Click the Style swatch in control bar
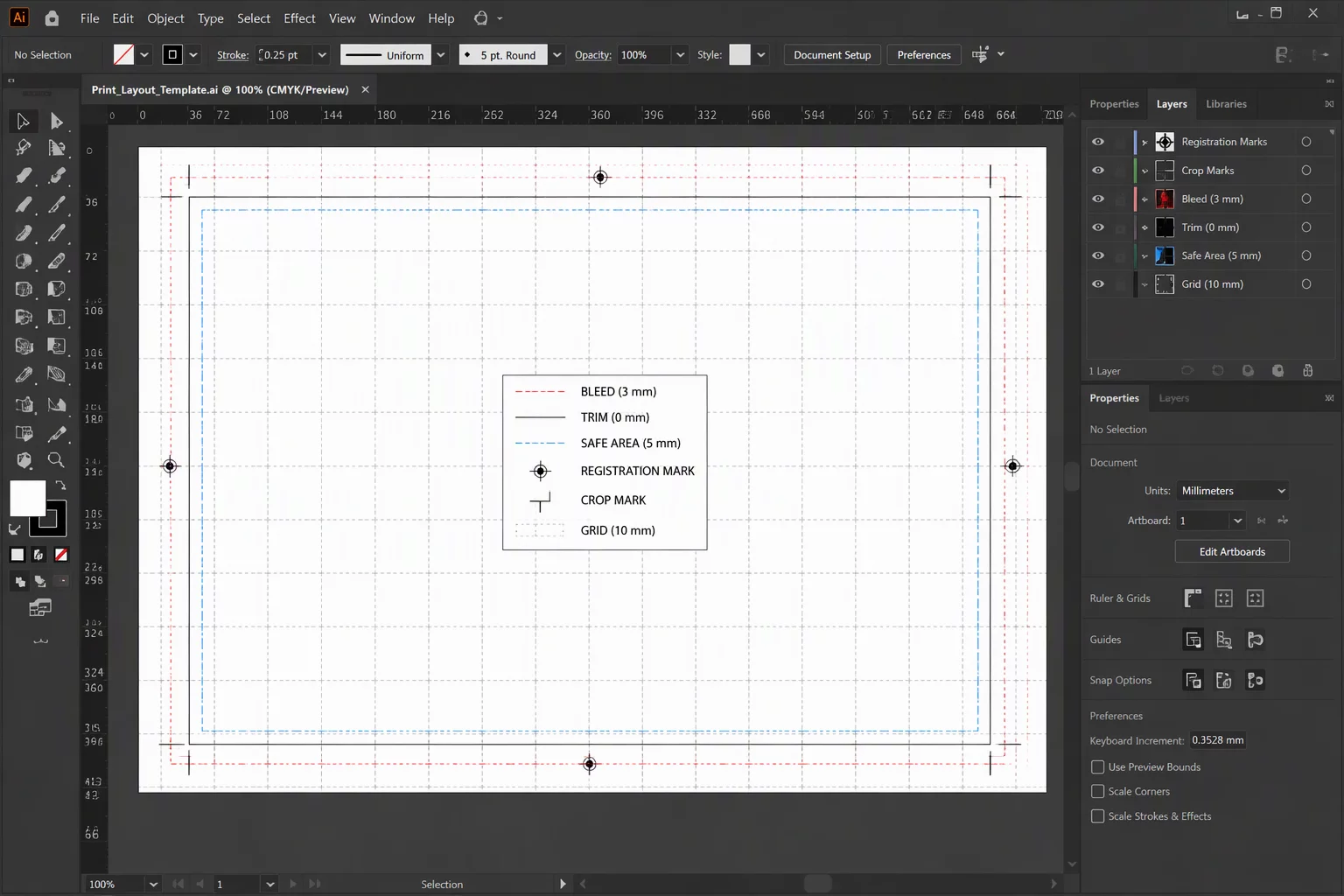Viewport: 1344px width, 896px height. (x=739, y=54)
